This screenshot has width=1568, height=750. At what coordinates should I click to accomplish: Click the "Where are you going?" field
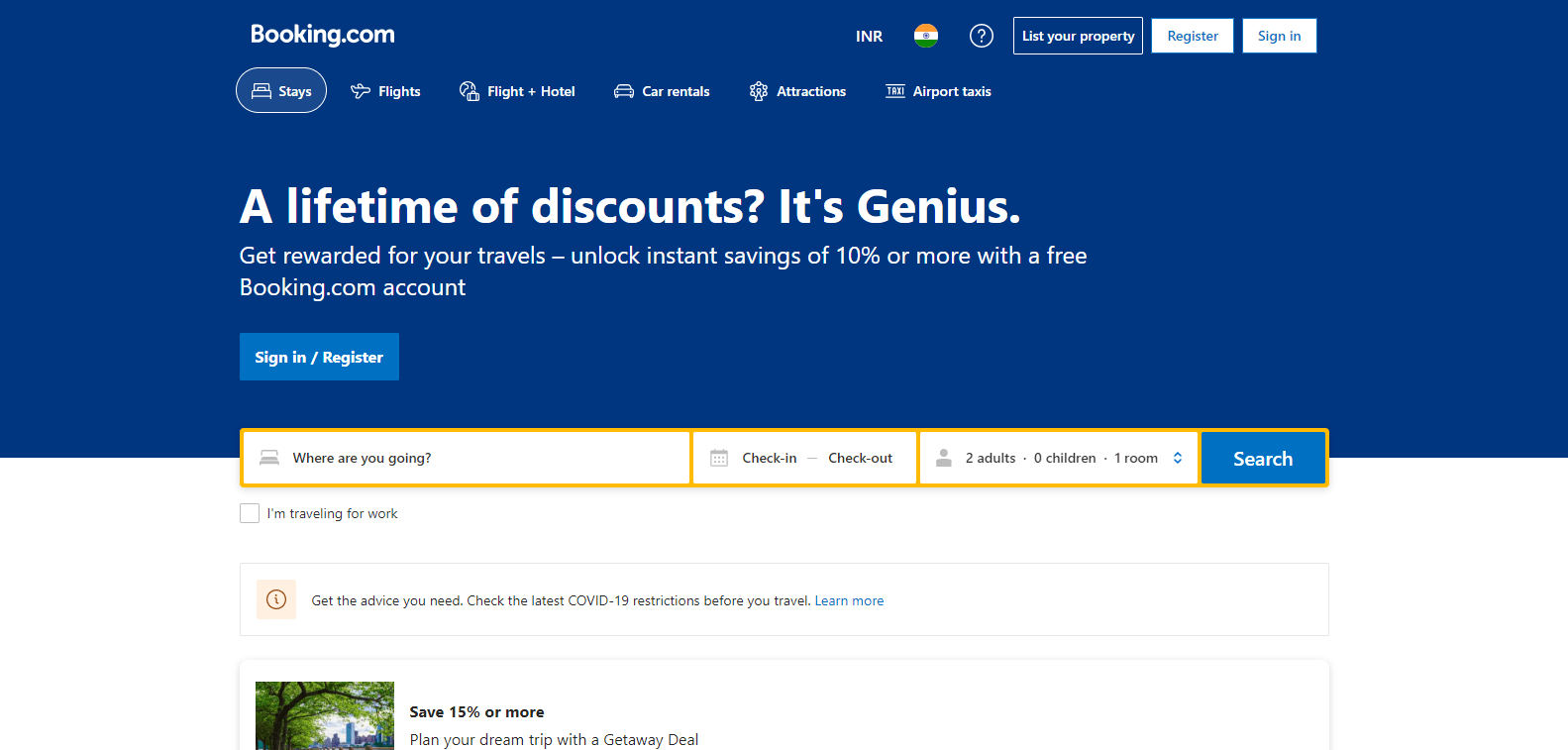(x=475, y=458)
